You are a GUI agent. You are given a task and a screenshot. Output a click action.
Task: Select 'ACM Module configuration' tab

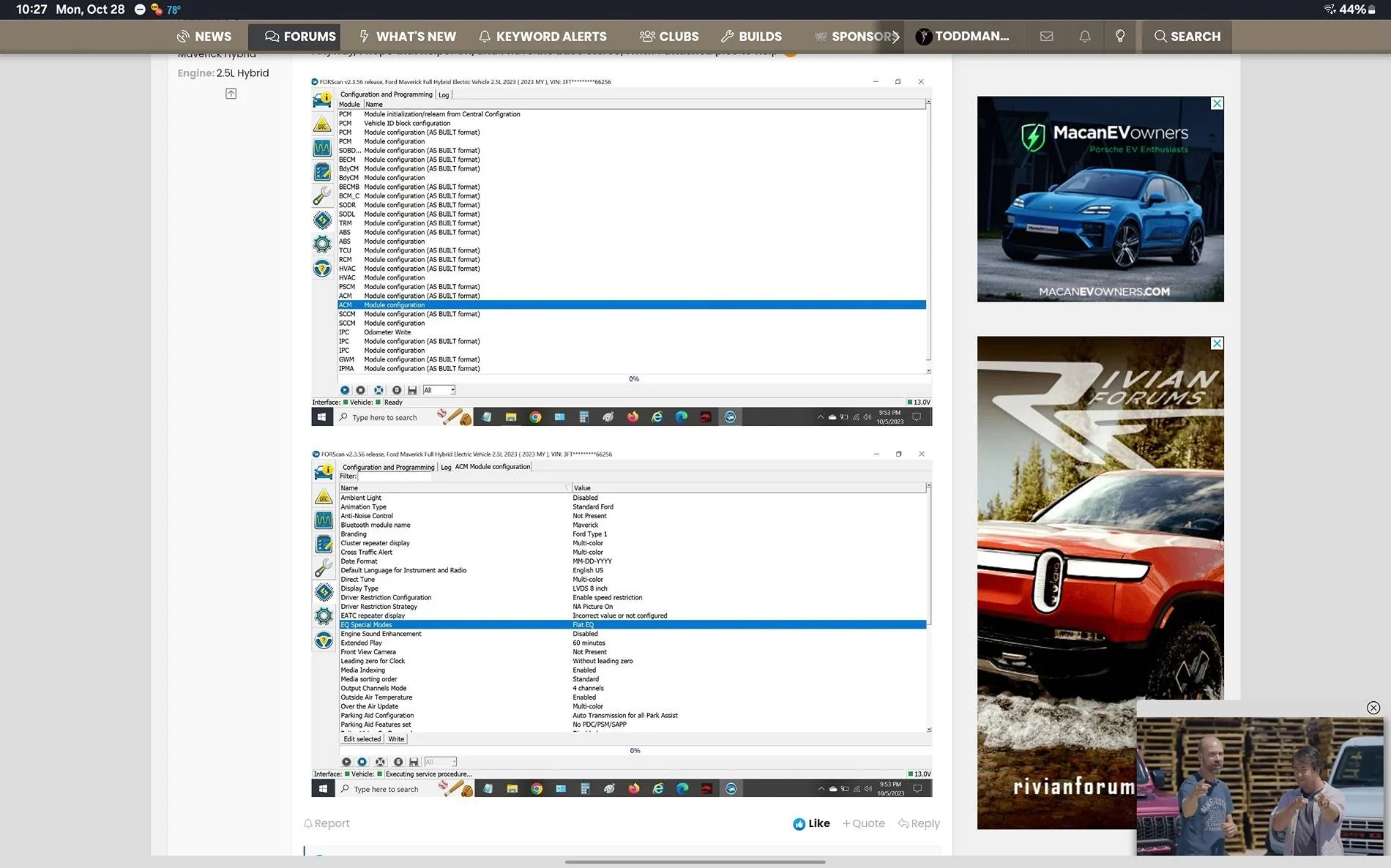[x=493, y=467]
